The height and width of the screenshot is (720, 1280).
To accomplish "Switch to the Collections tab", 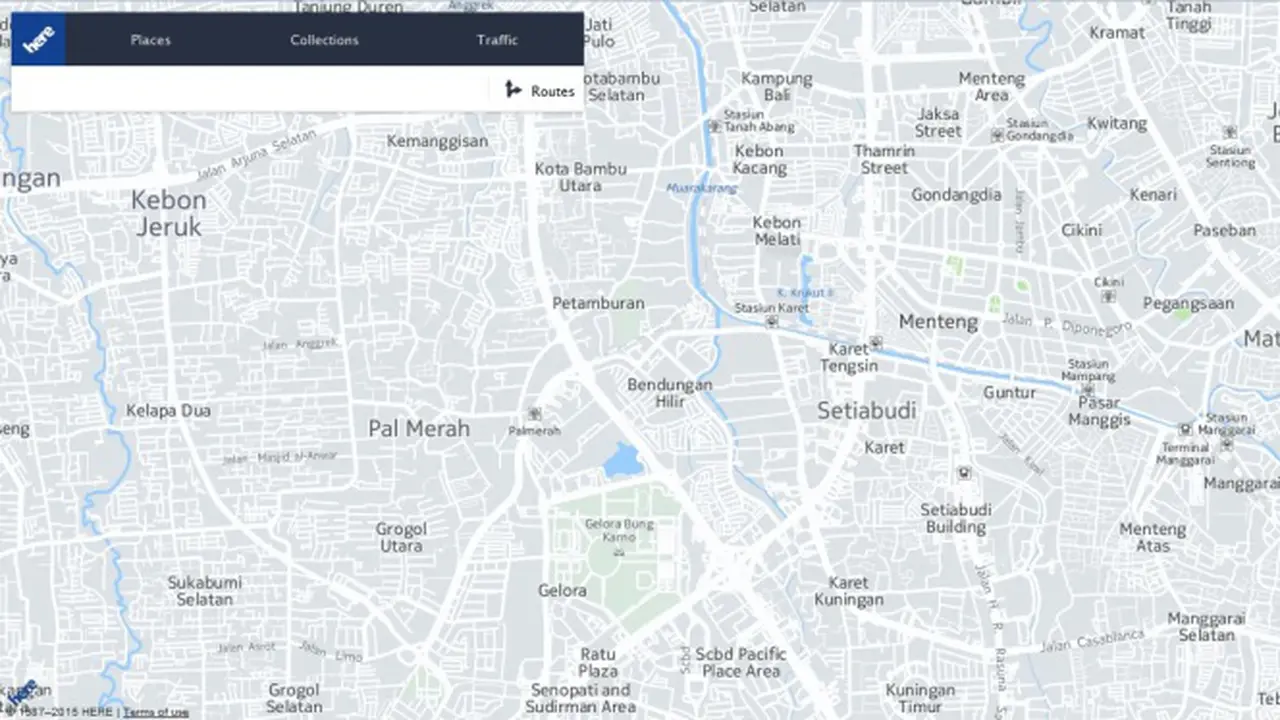I will 324,40.
